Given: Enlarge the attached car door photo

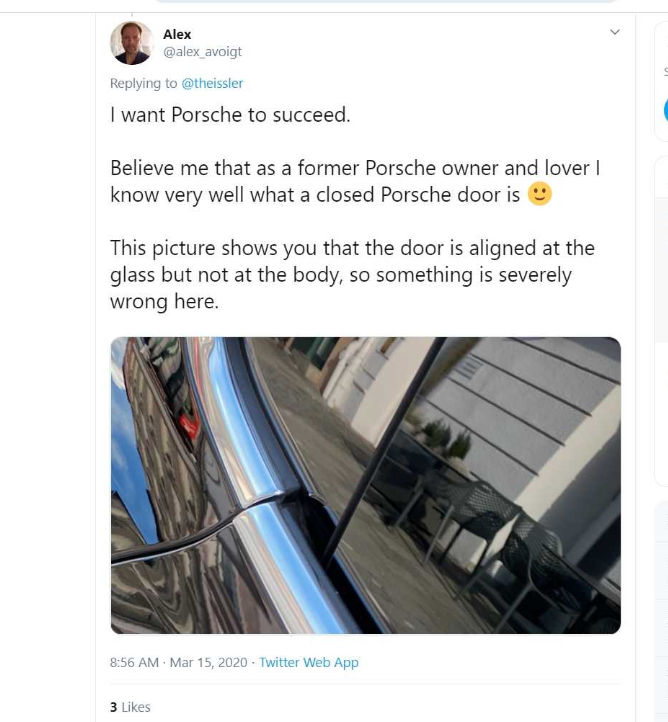Looking at the screenshot, I should (x=365, y=485).
